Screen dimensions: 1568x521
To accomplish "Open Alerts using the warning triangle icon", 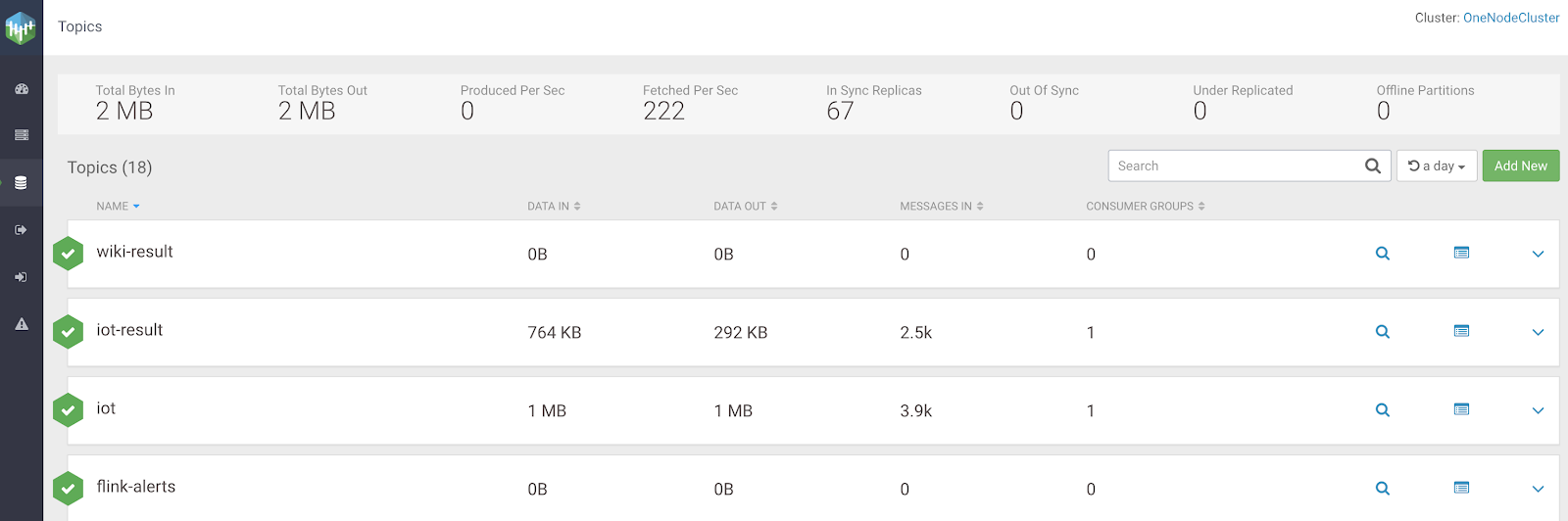I will pyautogui.click(x=22, y=324).
